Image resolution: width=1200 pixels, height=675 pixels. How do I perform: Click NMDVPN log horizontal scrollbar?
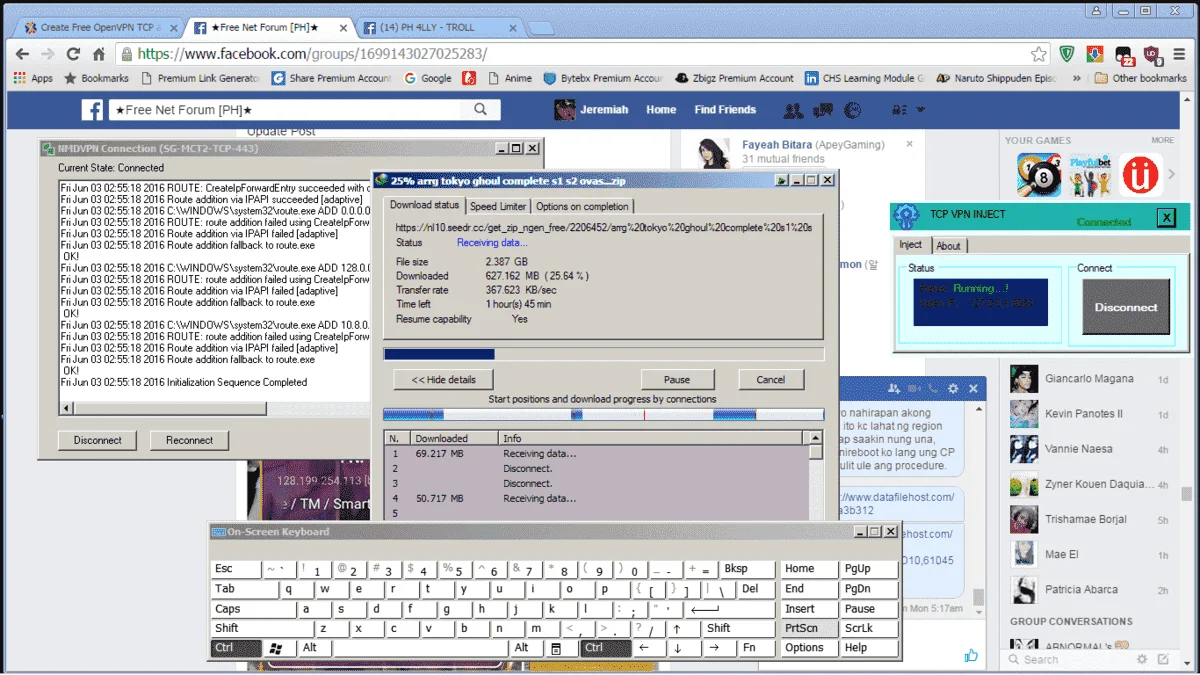point(213,409)
